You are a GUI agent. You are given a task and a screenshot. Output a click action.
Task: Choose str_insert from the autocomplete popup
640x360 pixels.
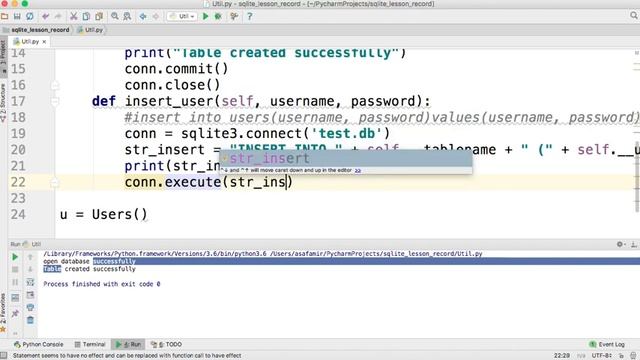pos(346,158)
